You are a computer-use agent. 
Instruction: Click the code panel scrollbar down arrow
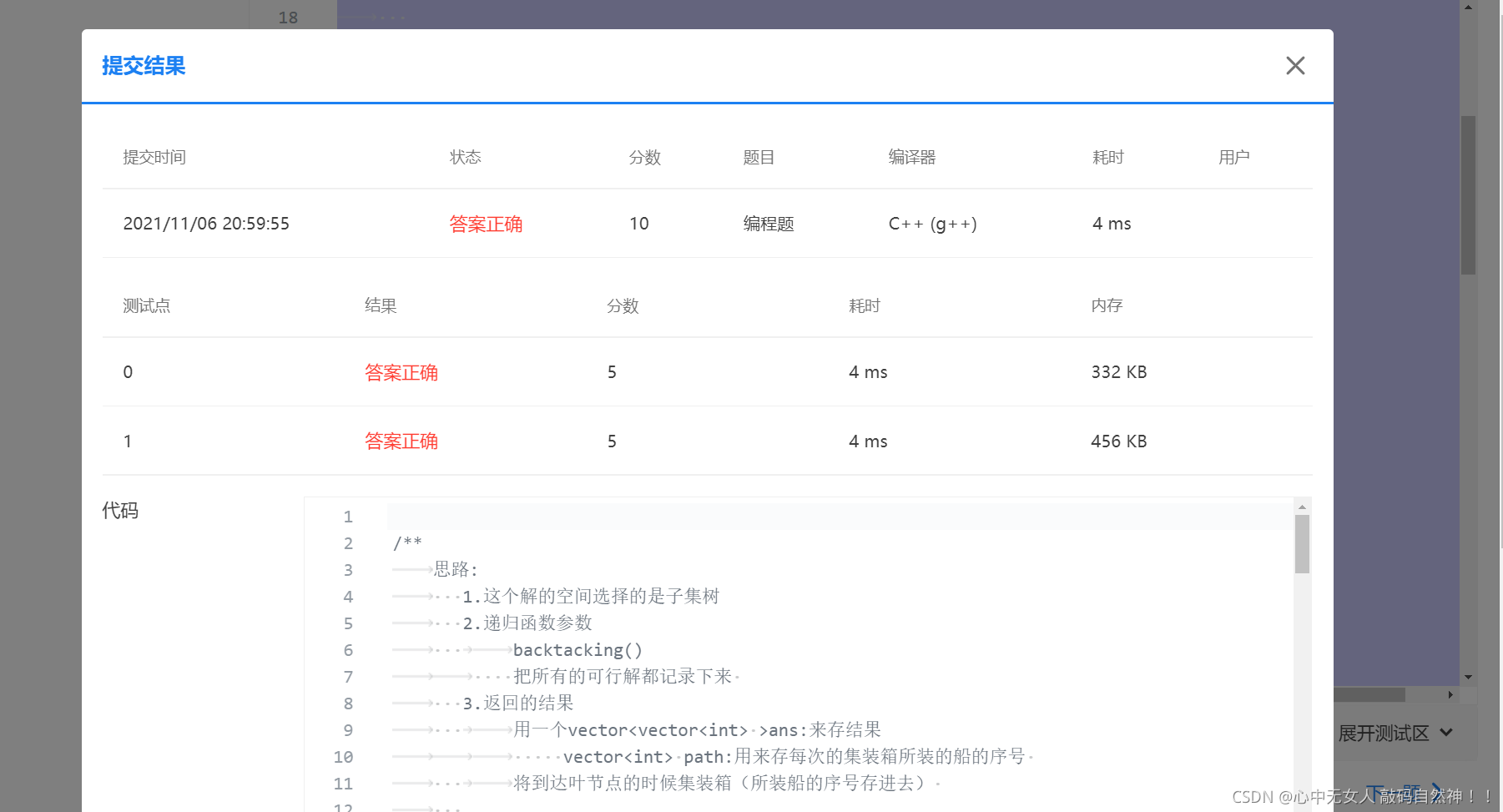click(x=1303, y=805)
